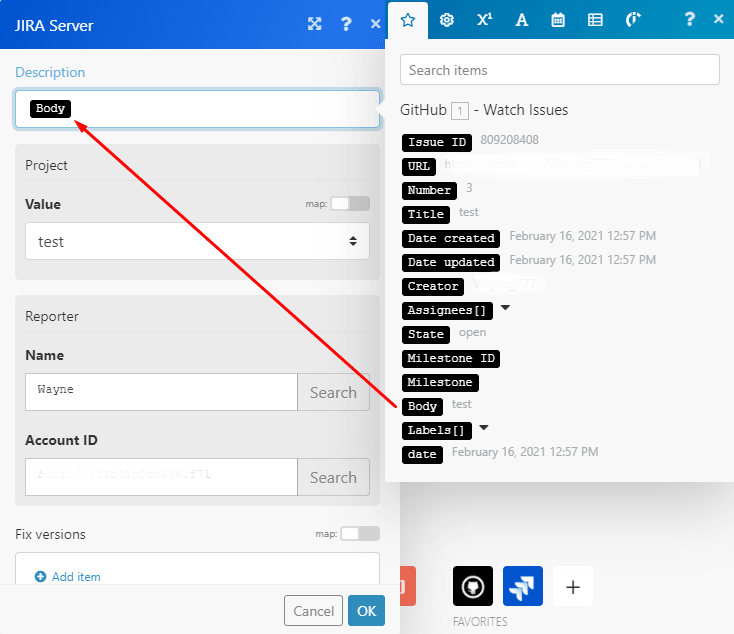Click the JIRA Server help question mark

(x=346, y=24)
